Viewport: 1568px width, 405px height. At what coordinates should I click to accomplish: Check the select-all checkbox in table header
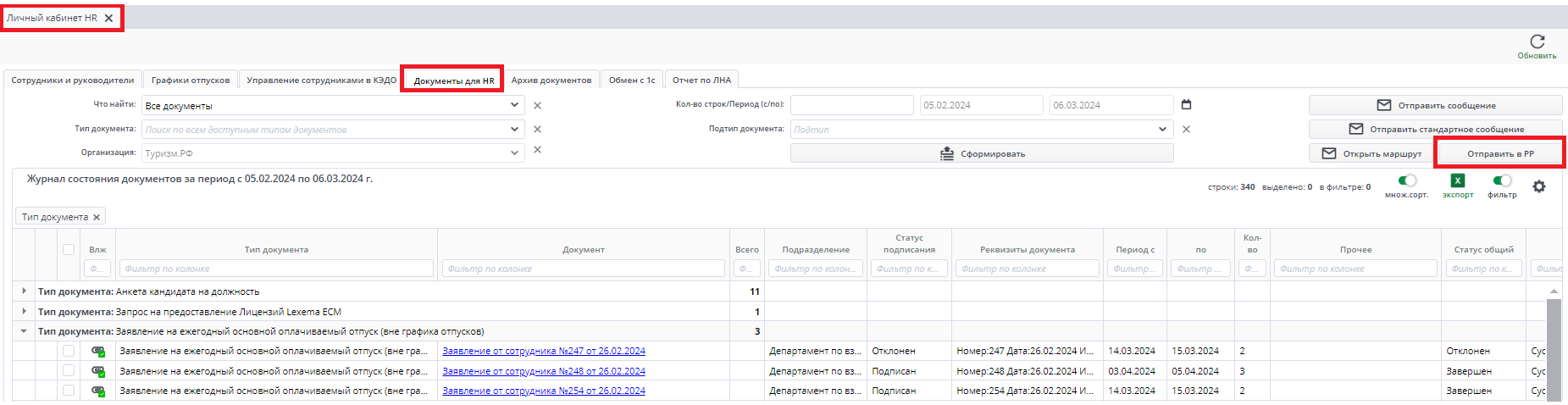pos(69,250)
